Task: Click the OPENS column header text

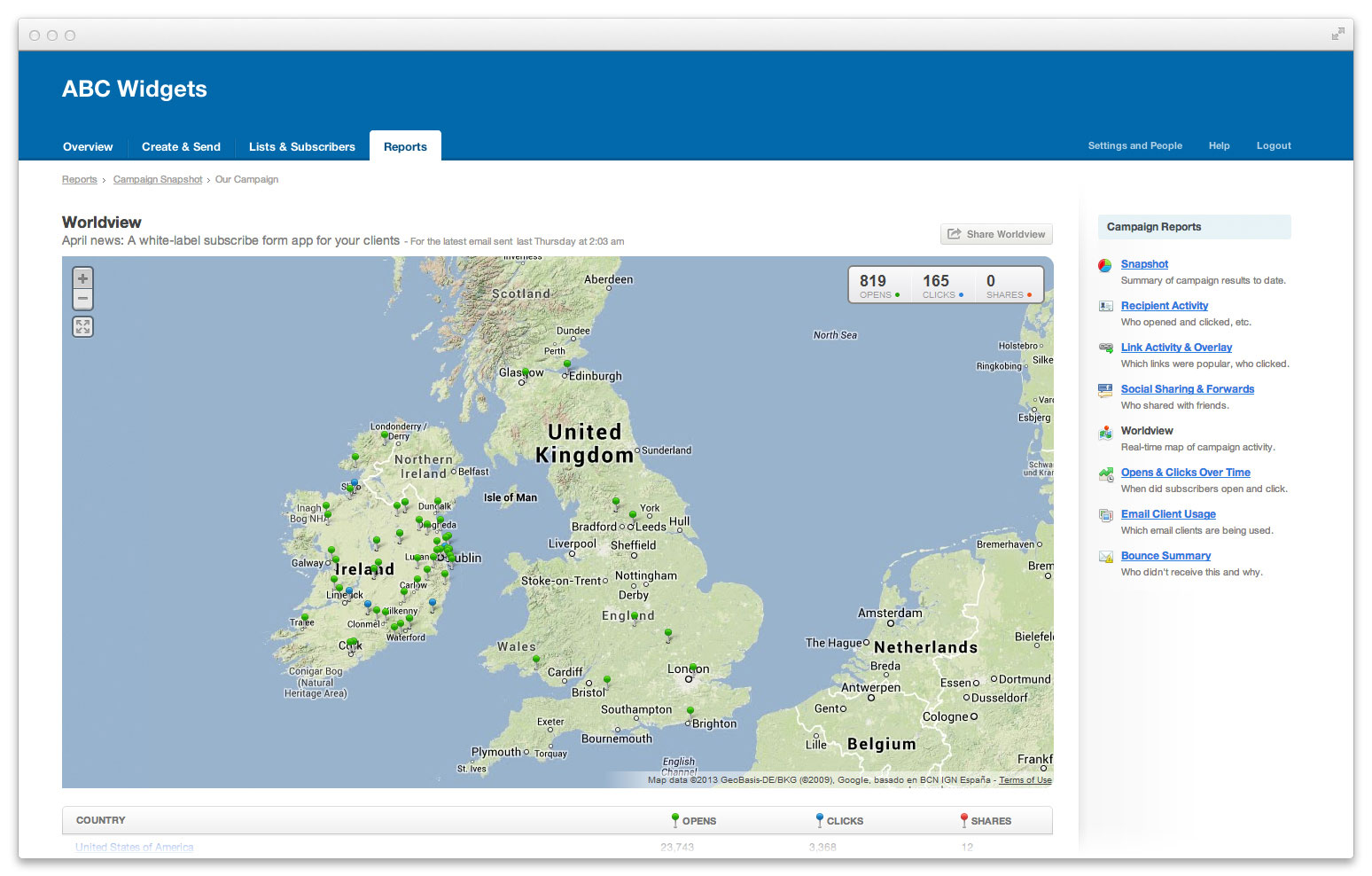Action: (x=699, y=821)
